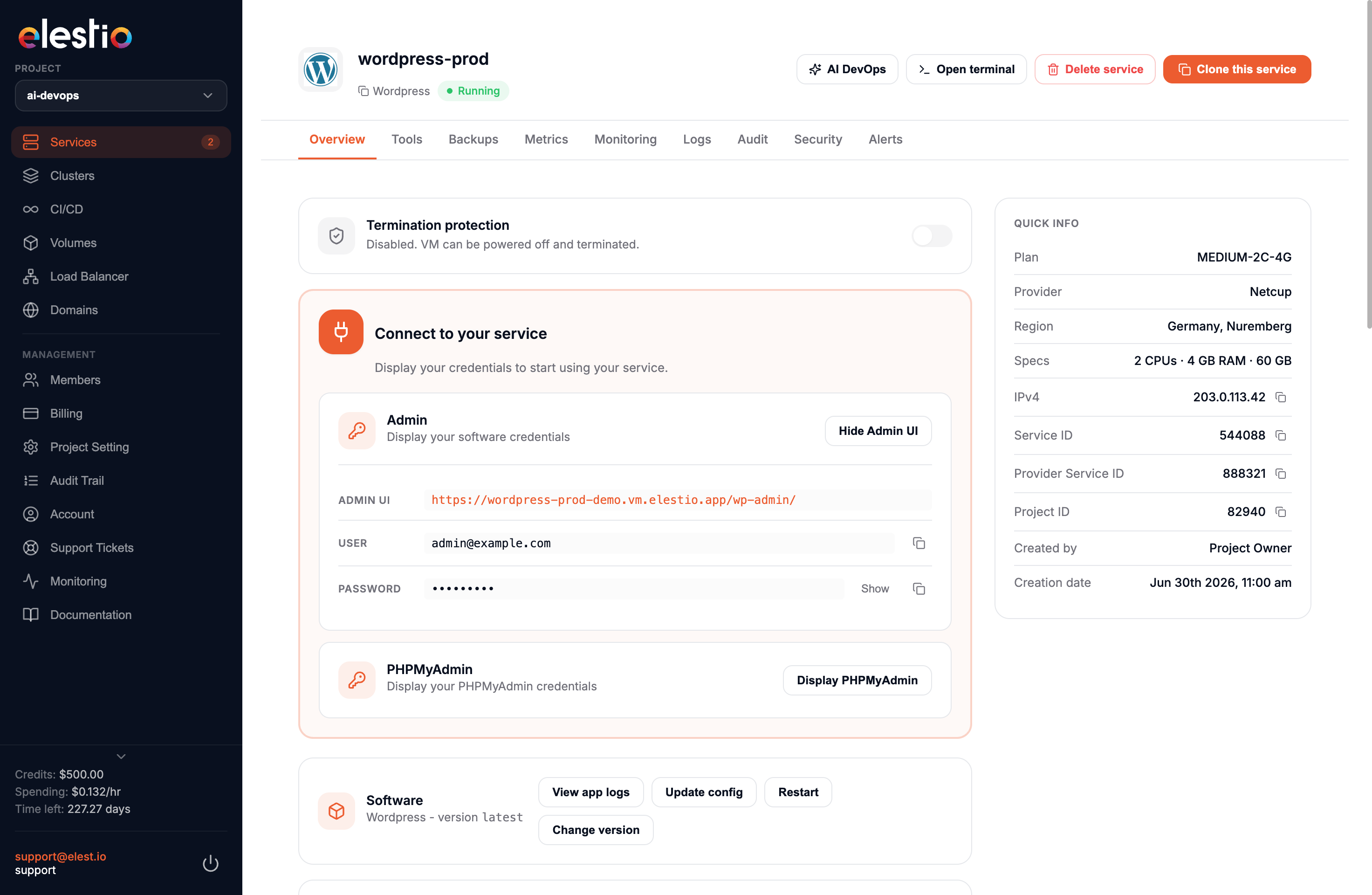Click View app logs button

coord(591,792)
